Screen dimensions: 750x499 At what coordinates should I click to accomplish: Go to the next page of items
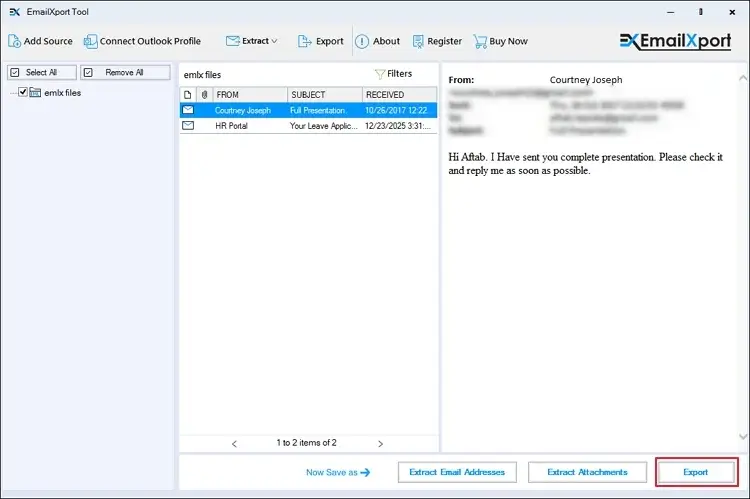380,444
